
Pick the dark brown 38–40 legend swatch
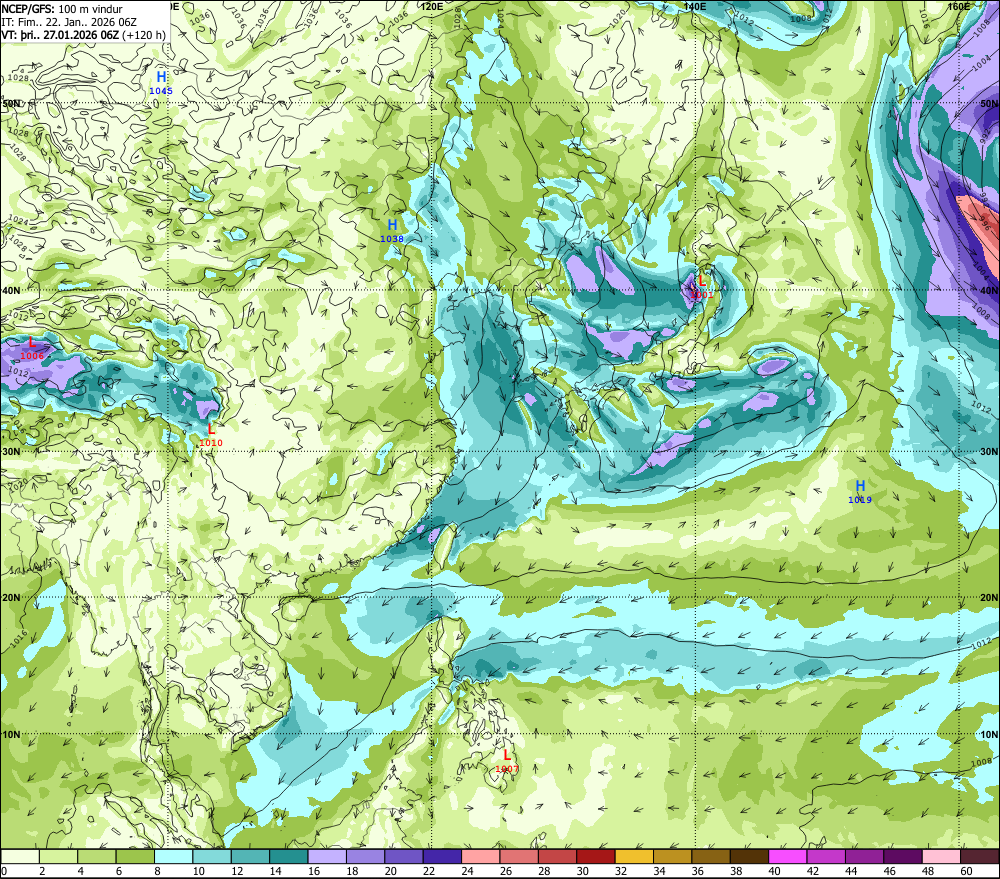(x=749, y=856)
